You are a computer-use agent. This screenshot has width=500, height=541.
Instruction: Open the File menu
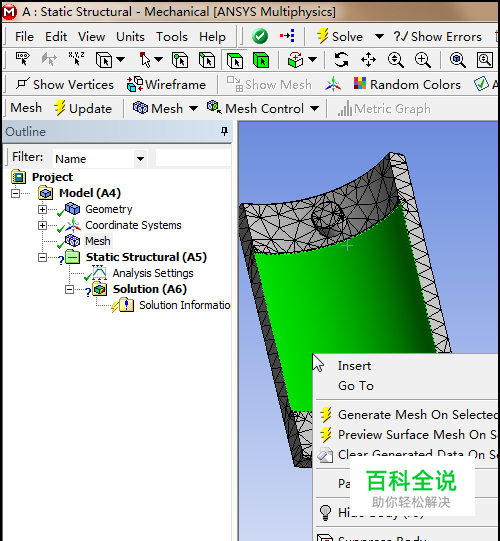click(24, 37)
